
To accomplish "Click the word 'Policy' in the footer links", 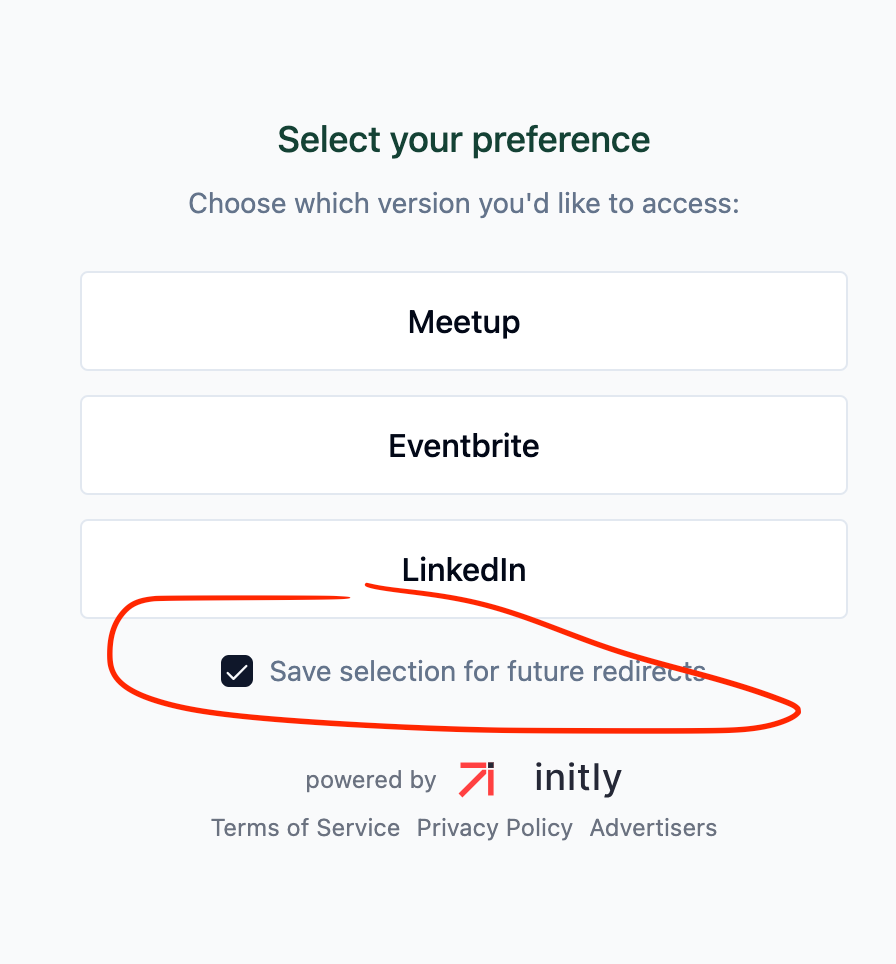I will tap(539, 828).
